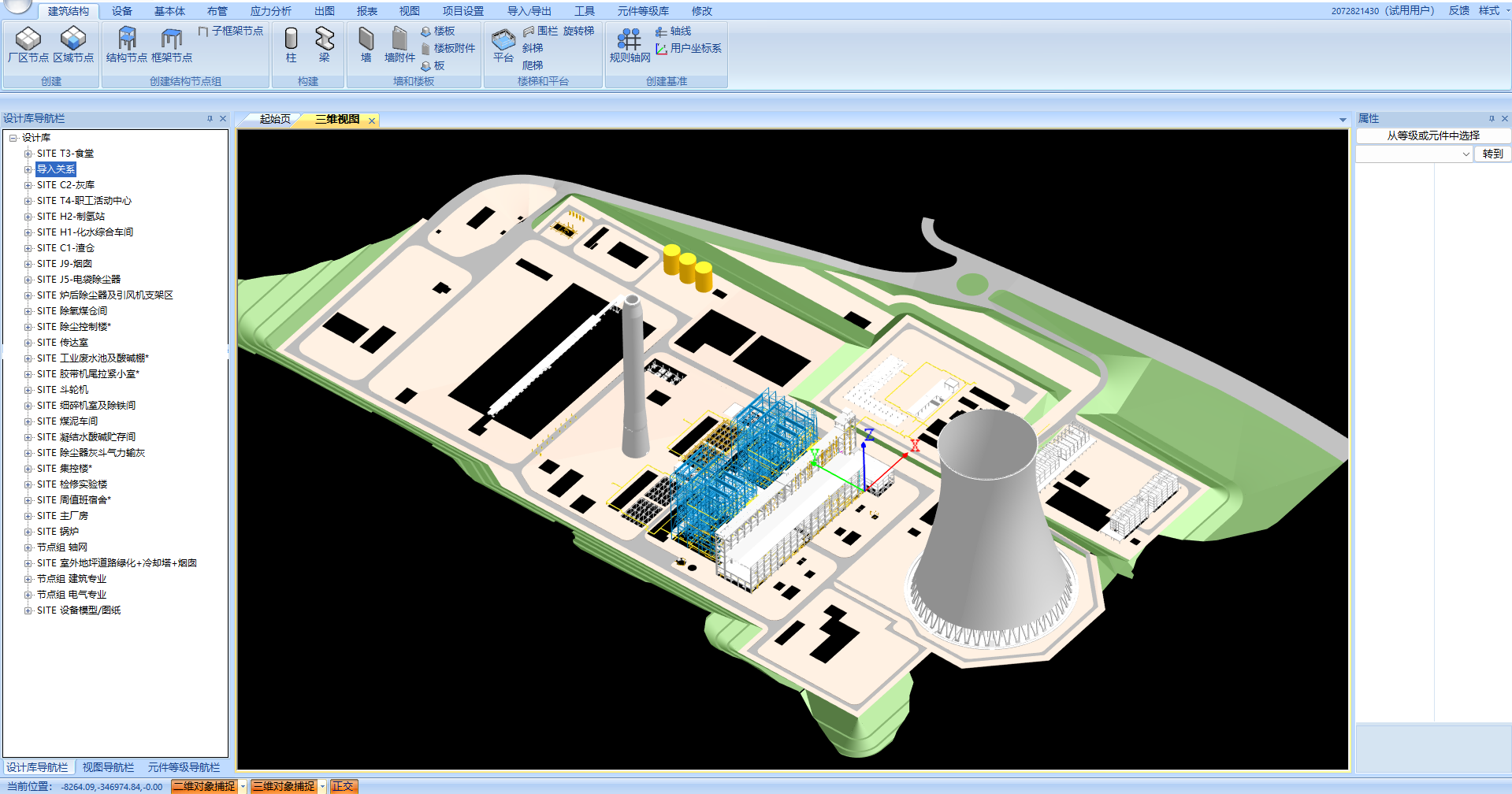Open the 规则轴网 grid tool
This screenshot has height=794, width=1512.
point(629,39)
